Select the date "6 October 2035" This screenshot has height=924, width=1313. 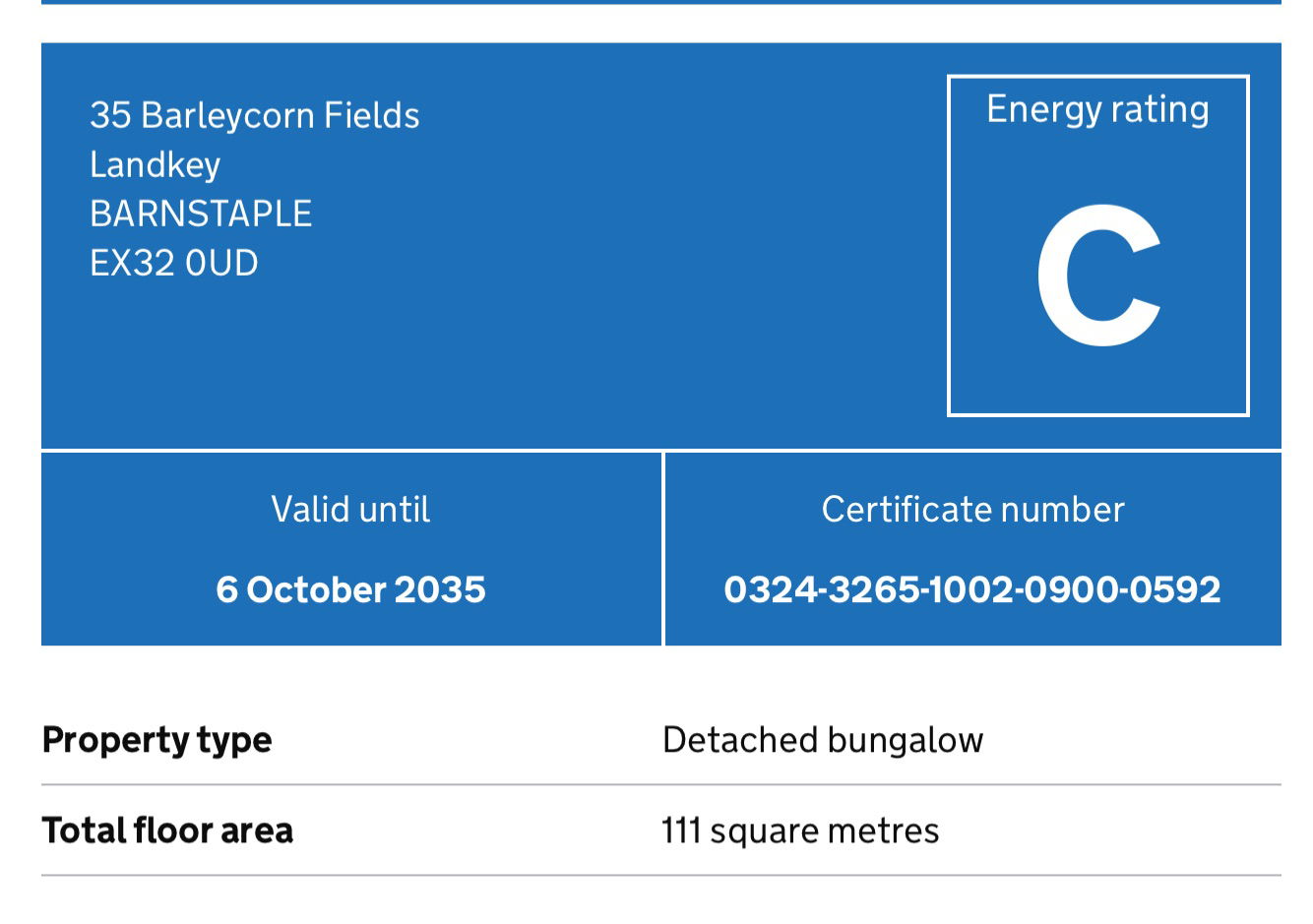pos(350,589)
